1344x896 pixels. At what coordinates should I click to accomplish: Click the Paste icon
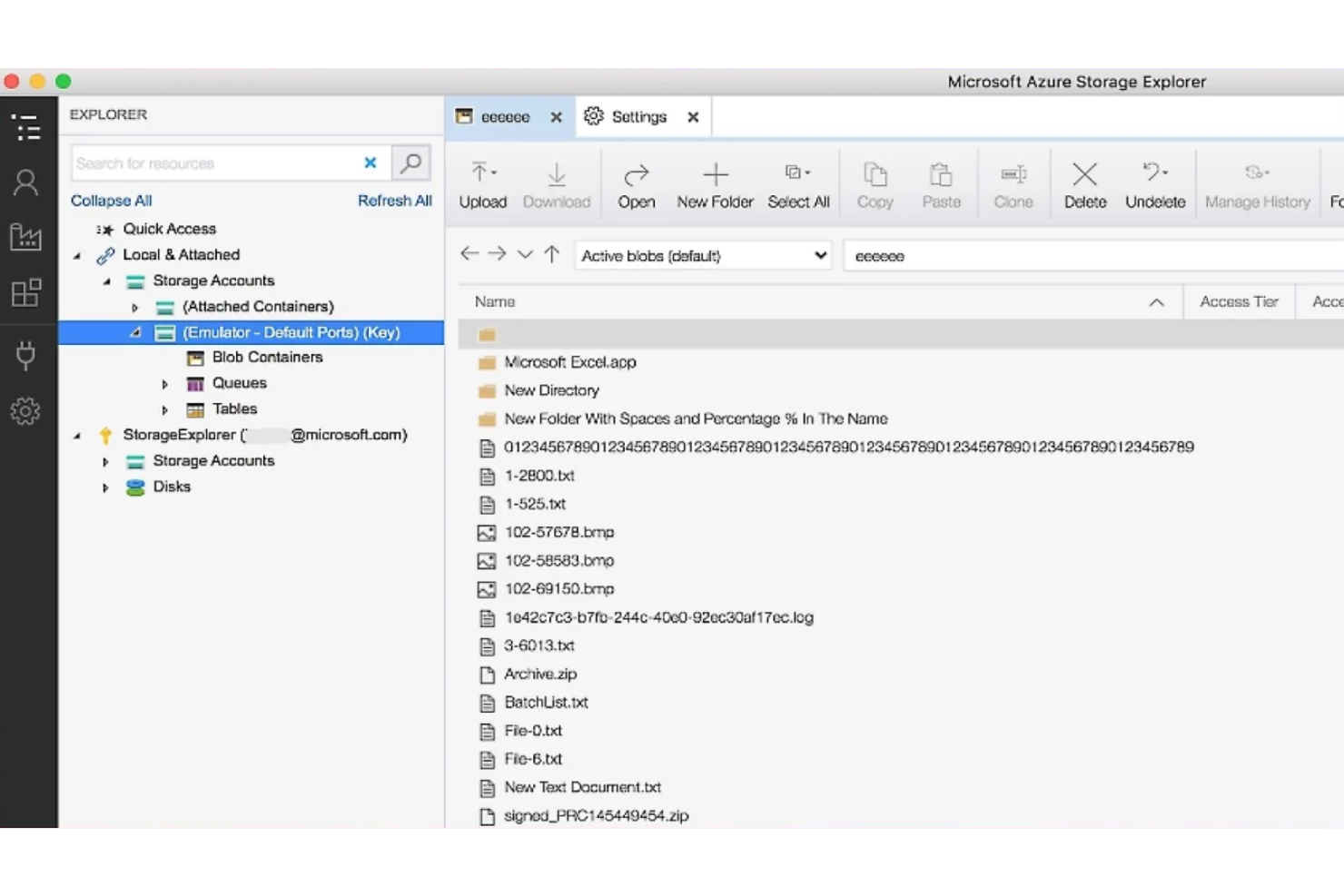tap(941, 182)
